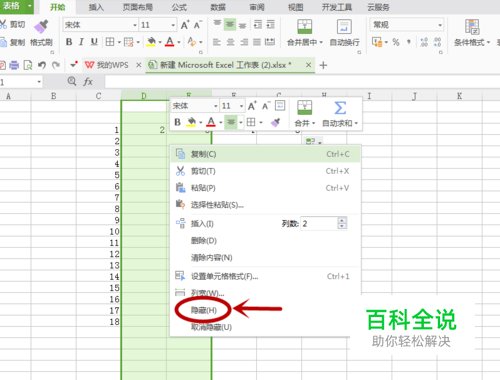The image size is (500, 380).
Task: Open the ribbon font size dropdown 11
Action: tap(173, 25)
